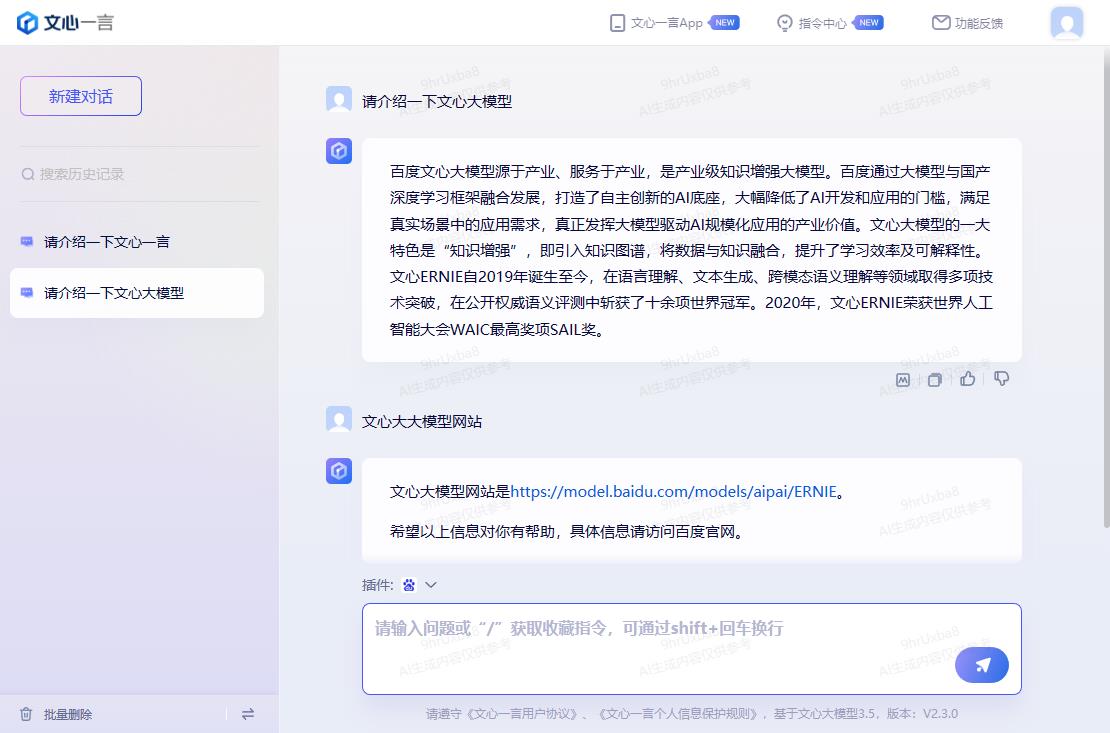Click bot avatar beside first answer
This screenshot has width=1110, height=733.
click(338, 151)
